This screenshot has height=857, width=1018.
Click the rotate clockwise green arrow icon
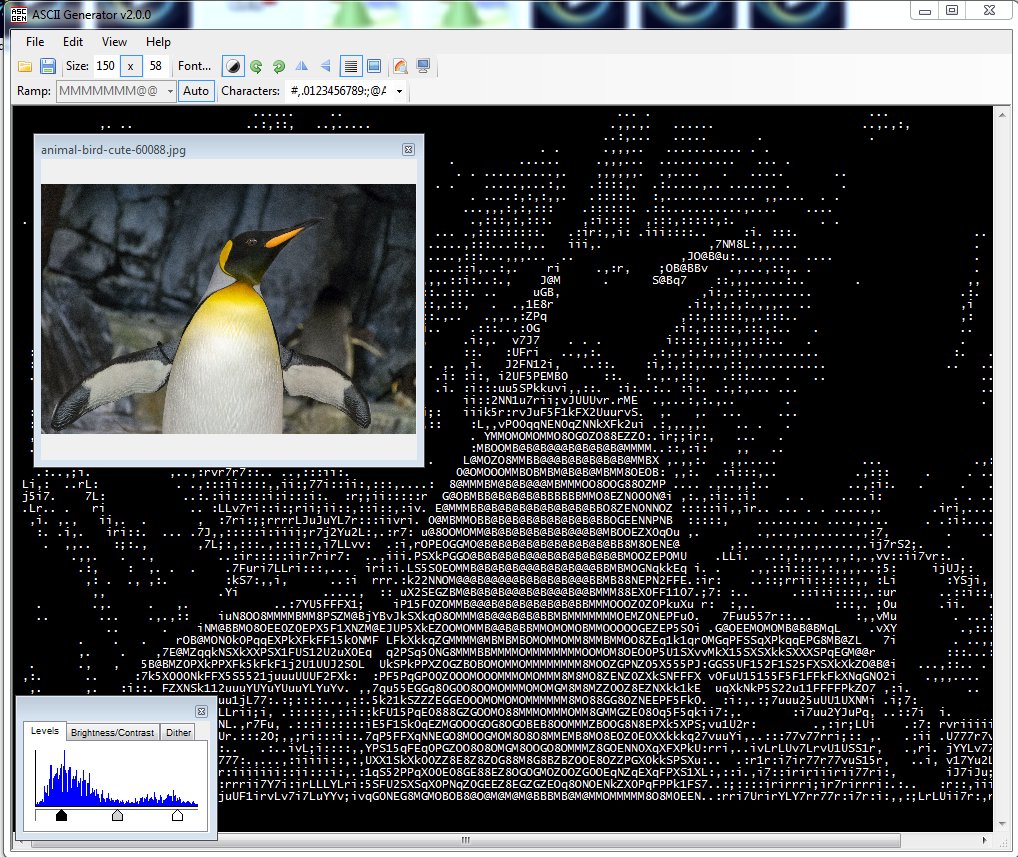278,66
